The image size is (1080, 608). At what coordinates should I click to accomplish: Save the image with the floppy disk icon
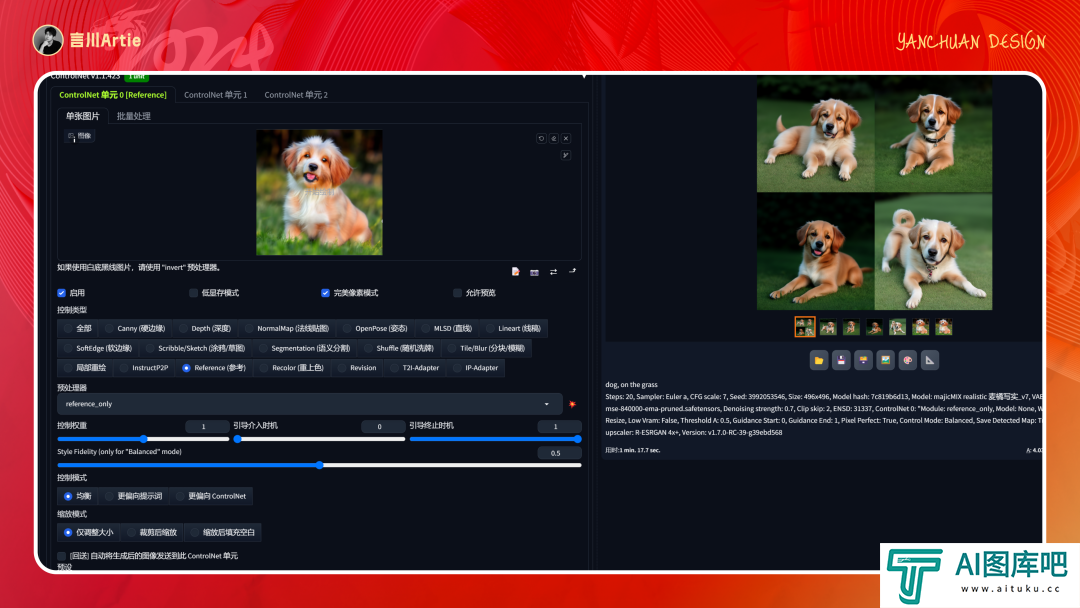coord(841,360)
